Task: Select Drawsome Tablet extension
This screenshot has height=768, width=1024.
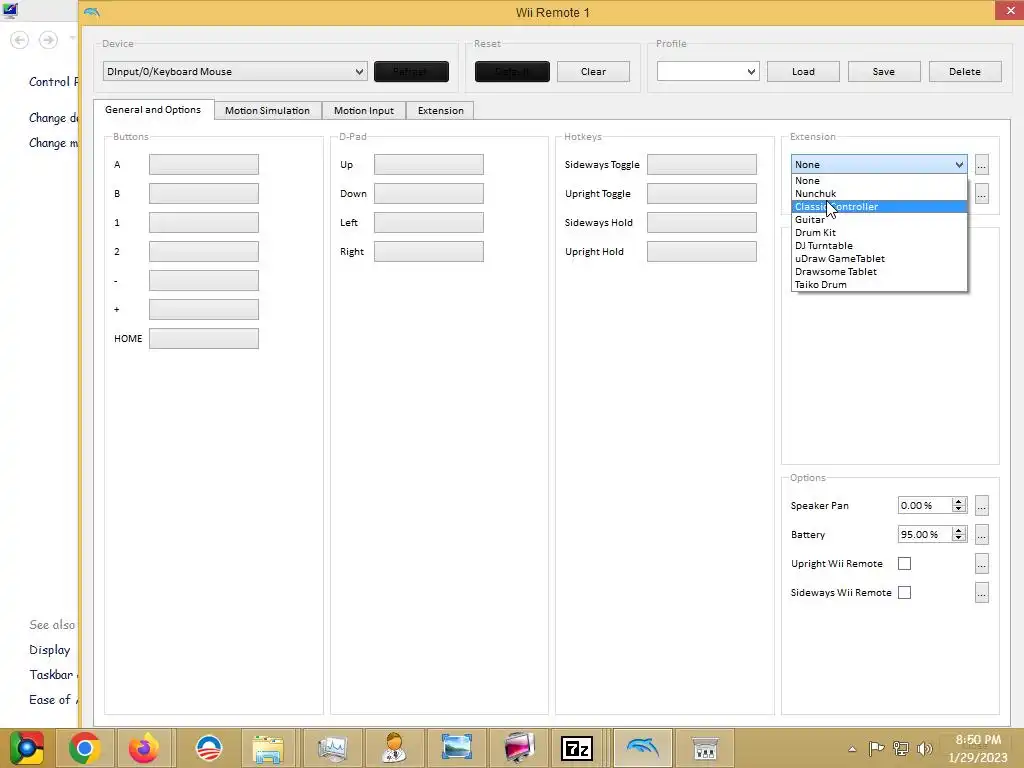Action: [x=879, y=272]
